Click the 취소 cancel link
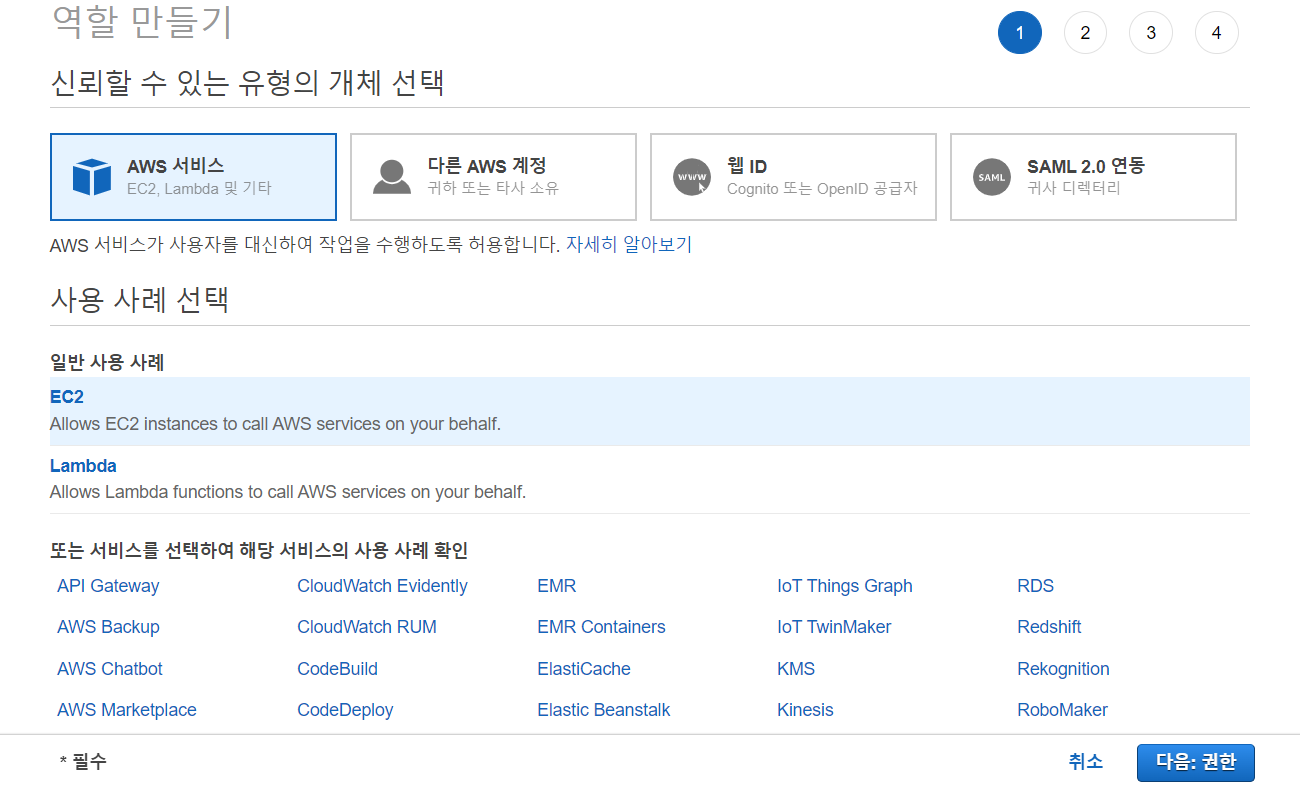Viewport: 1300px width, 790px height. (1086, 762)
